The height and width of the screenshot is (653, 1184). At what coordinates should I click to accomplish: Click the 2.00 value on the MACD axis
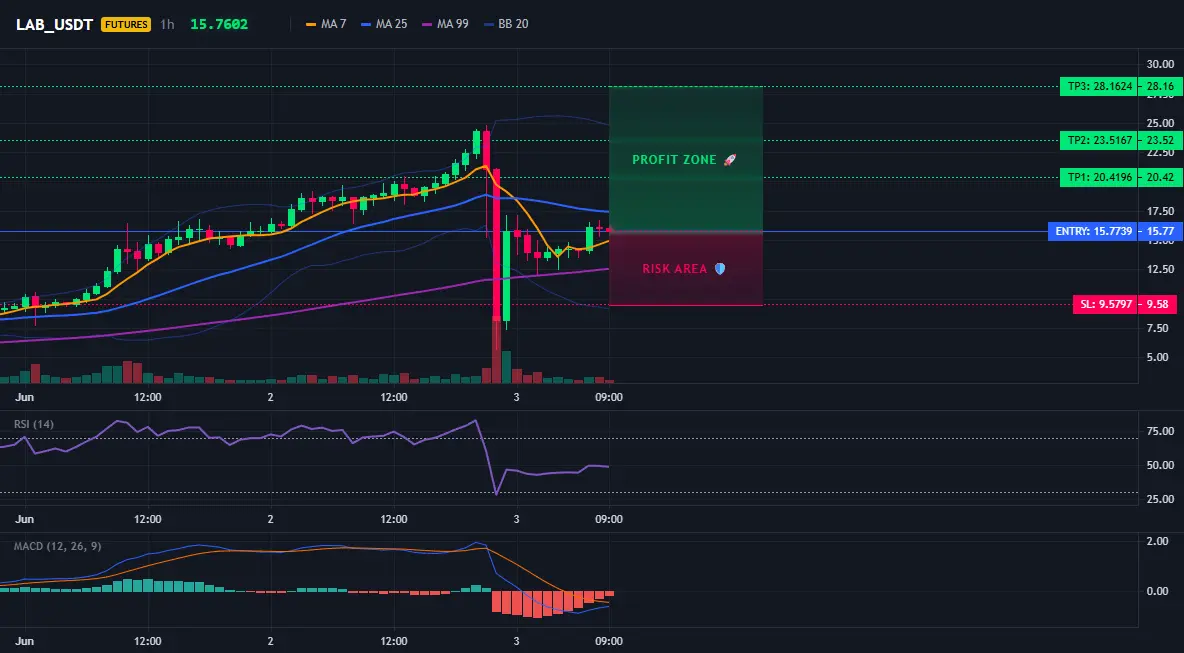tap(1158, 541)
